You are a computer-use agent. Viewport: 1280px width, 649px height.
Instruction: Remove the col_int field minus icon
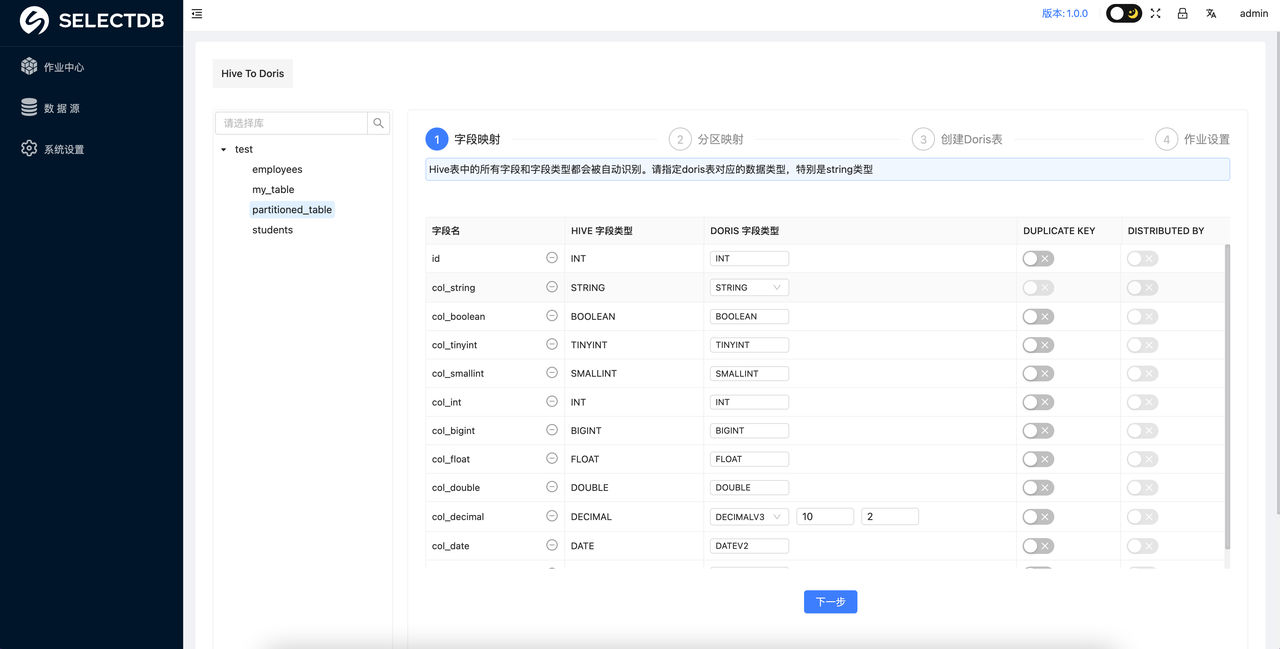[552, 402]
